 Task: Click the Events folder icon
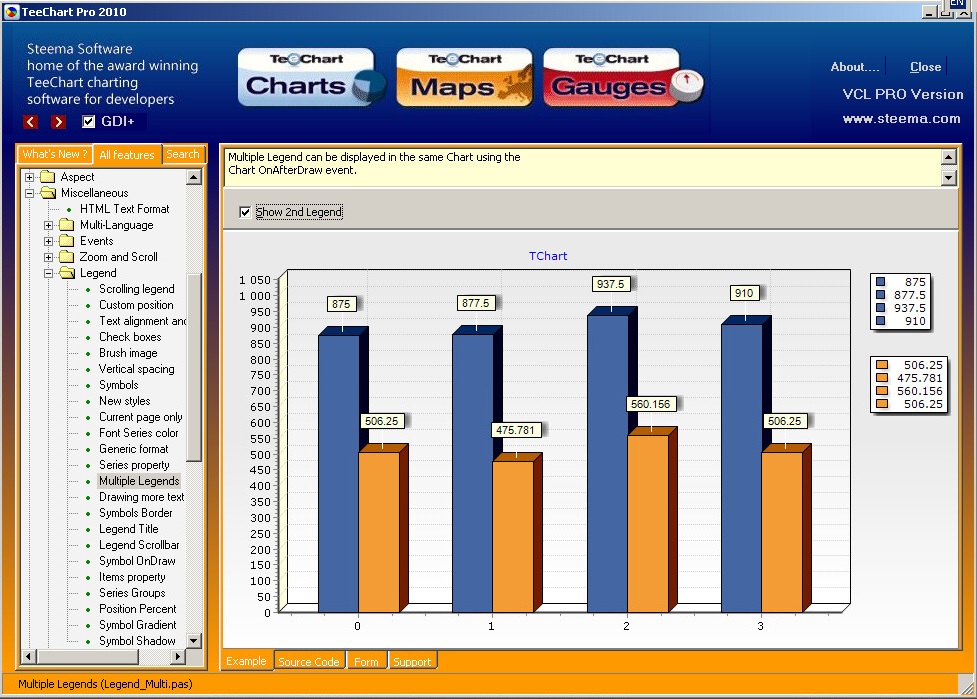(67, 241)
